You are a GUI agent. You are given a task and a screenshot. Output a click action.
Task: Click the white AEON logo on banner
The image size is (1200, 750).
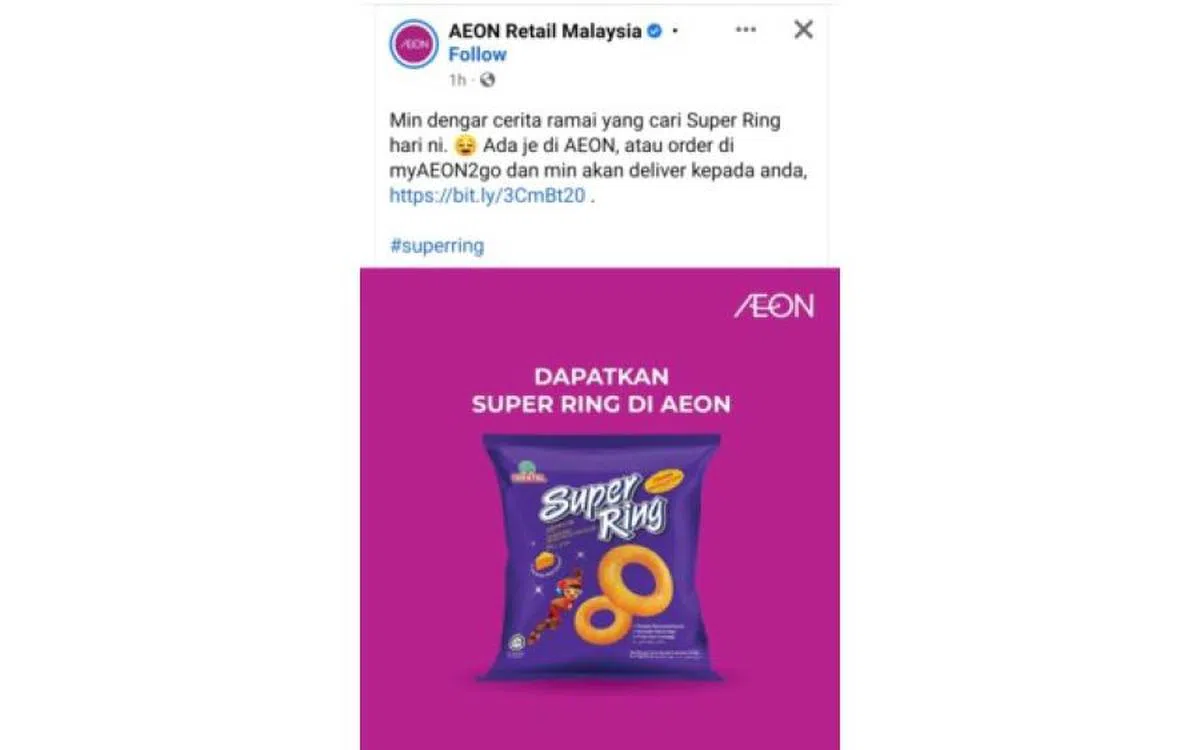click(774, 305)
